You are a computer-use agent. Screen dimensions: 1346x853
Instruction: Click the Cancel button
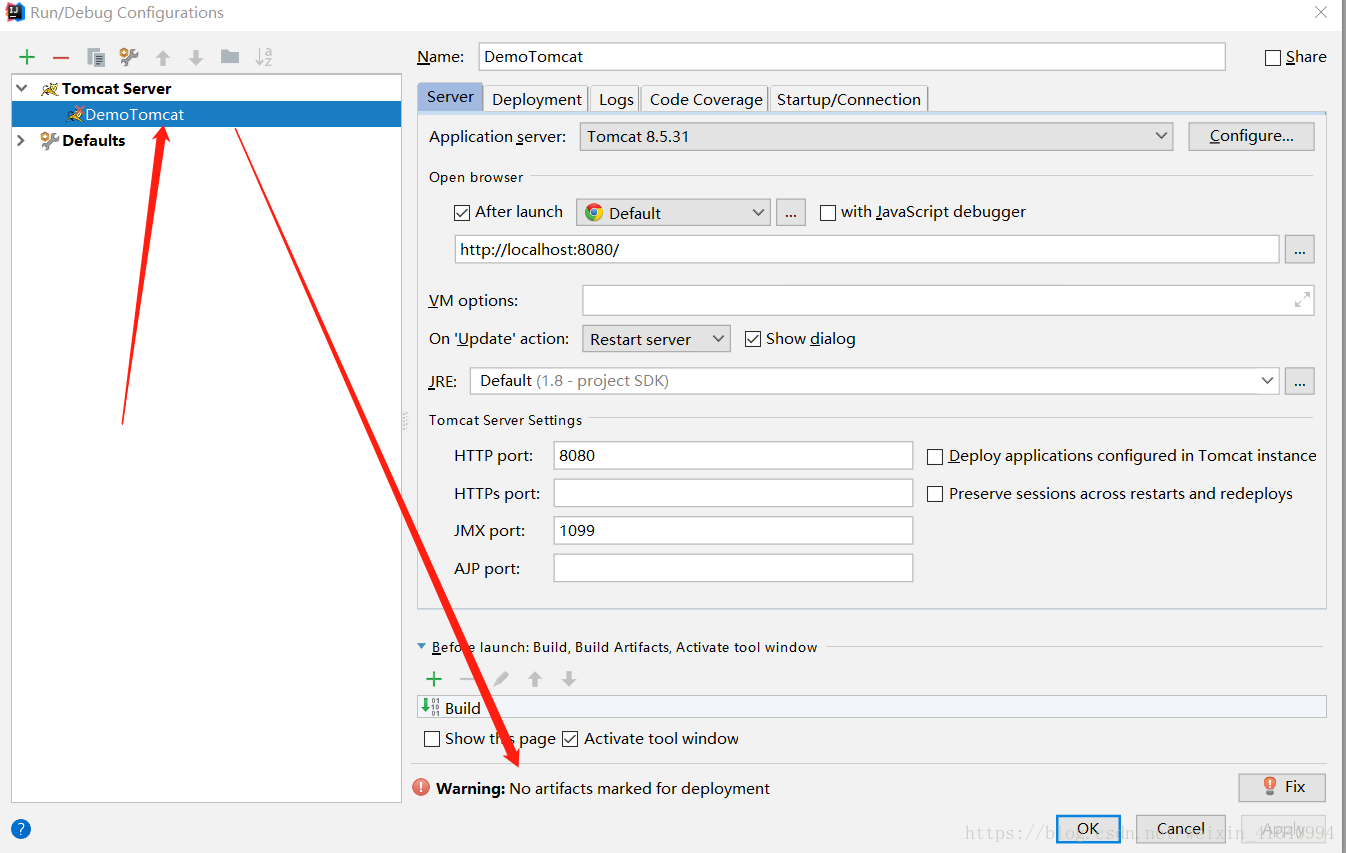(x=1180, y=829)
